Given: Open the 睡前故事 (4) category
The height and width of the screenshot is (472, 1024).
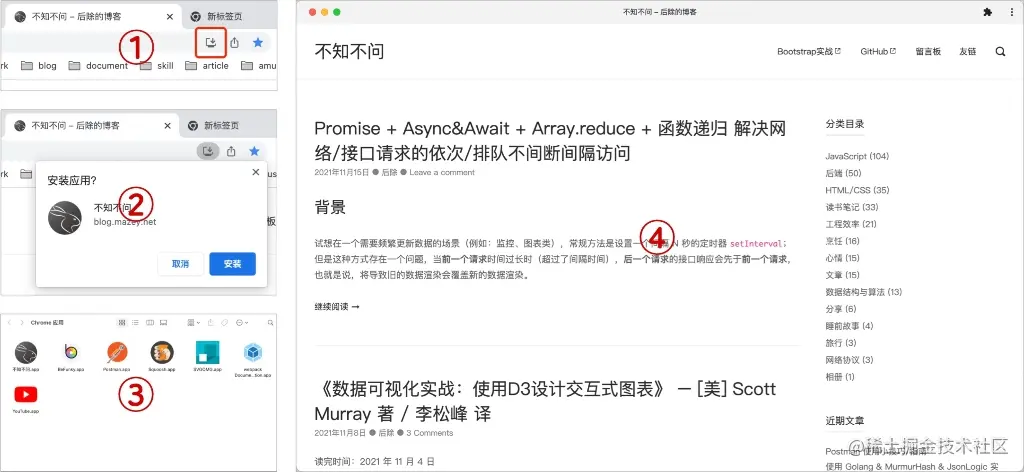Looking at the screenshot, I should tap(849, 326).
